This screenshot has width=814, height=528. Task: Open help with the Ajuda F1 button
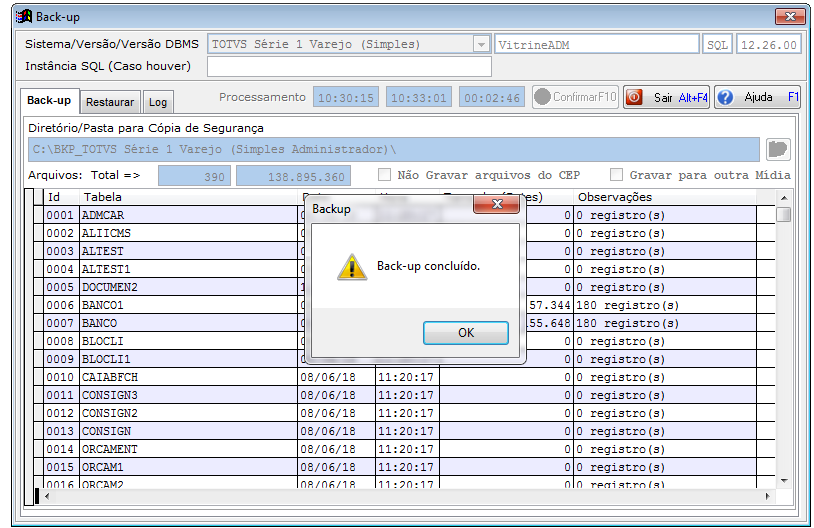coord(757,97)
